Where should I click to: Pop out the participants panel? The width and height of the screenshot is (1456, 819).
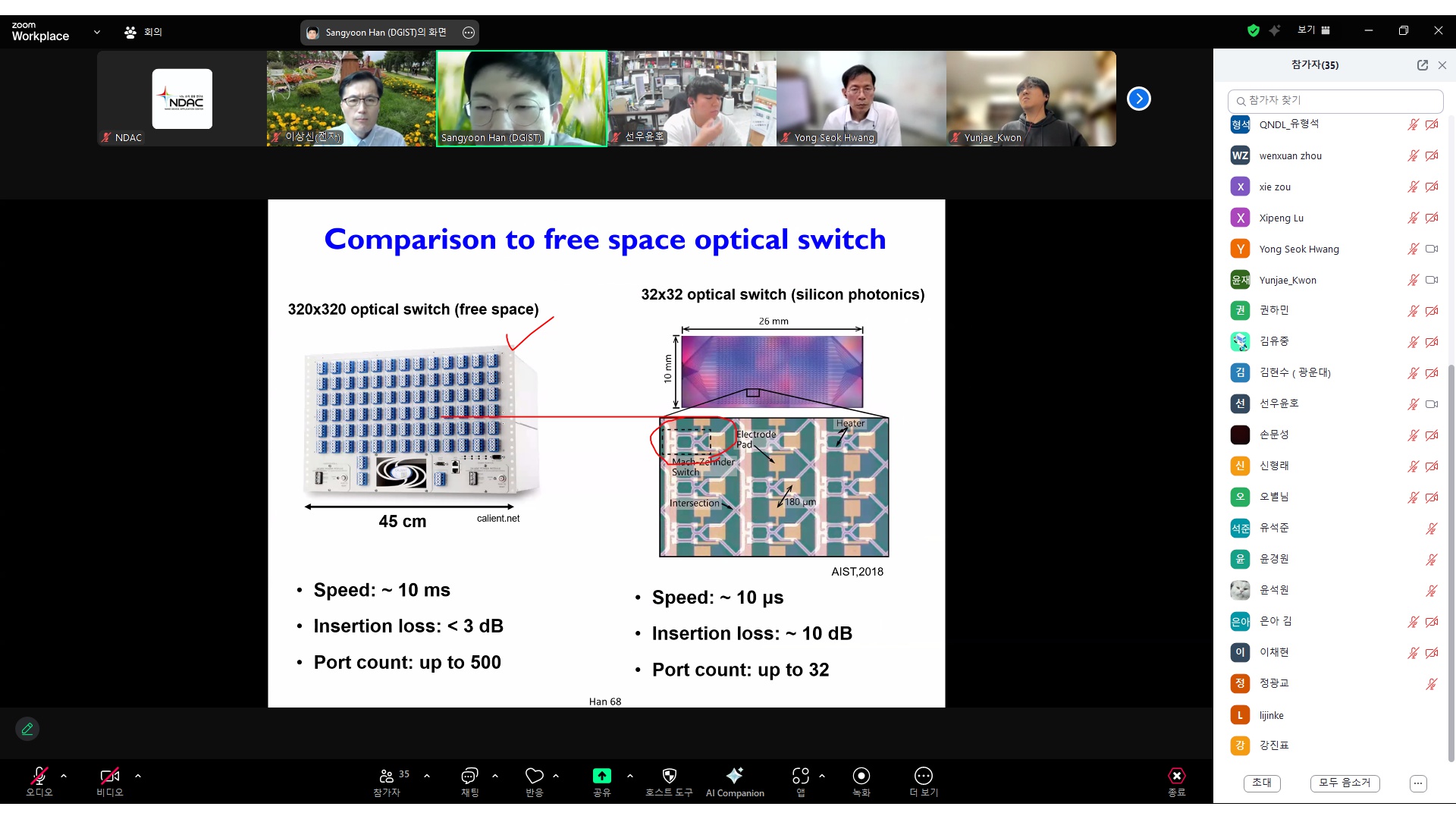[x=1423, y=65]
